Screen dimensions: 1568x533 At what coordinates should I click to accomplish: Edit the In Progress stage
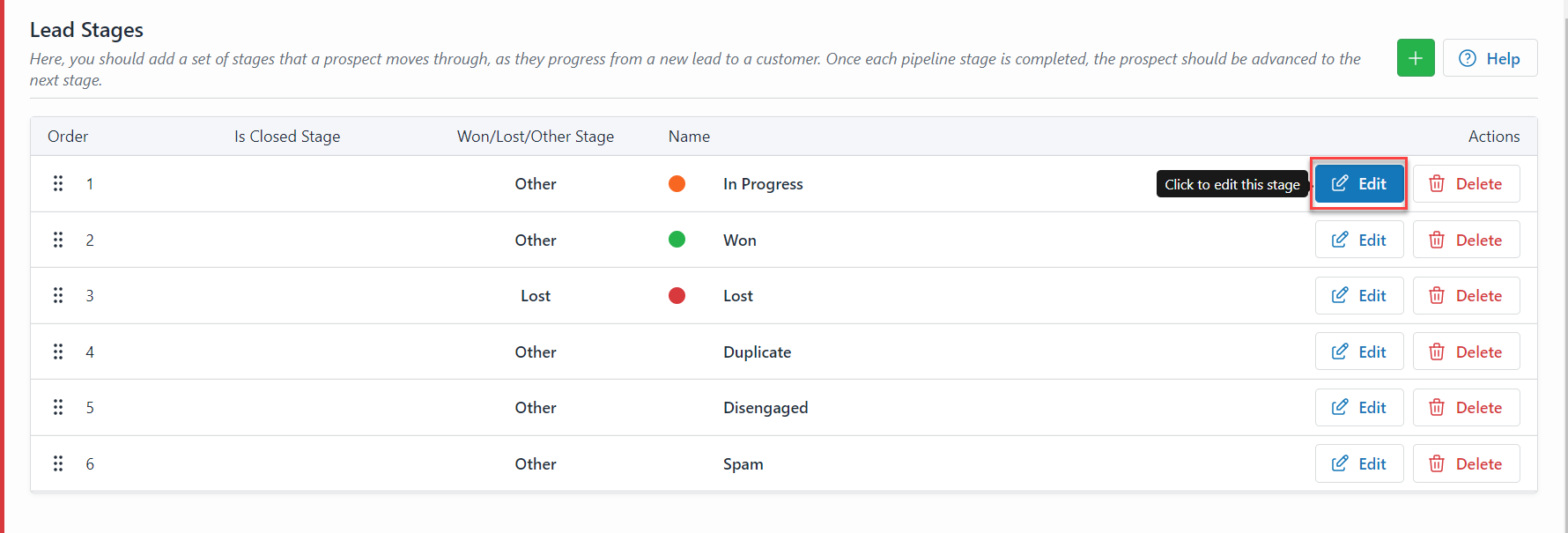[1358, 183]
